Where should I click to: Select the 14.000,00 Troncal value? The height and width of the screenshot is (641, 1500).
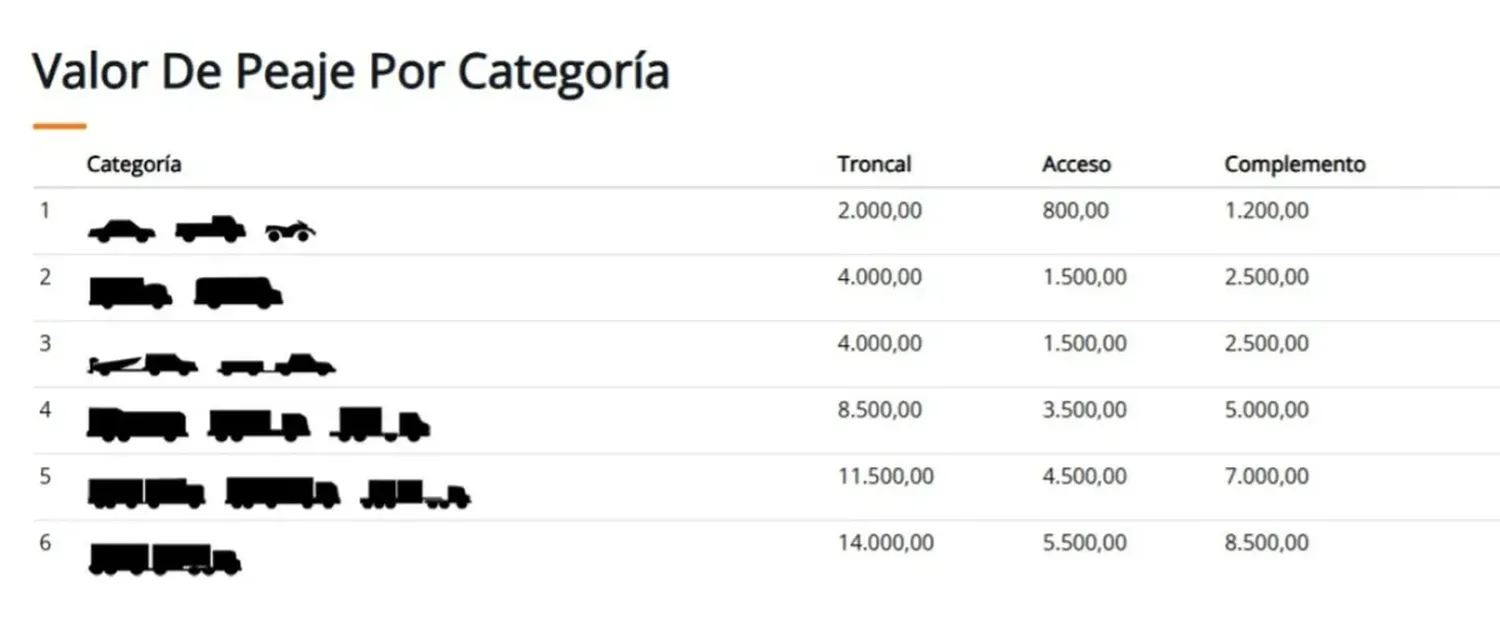tap(886, 543)
